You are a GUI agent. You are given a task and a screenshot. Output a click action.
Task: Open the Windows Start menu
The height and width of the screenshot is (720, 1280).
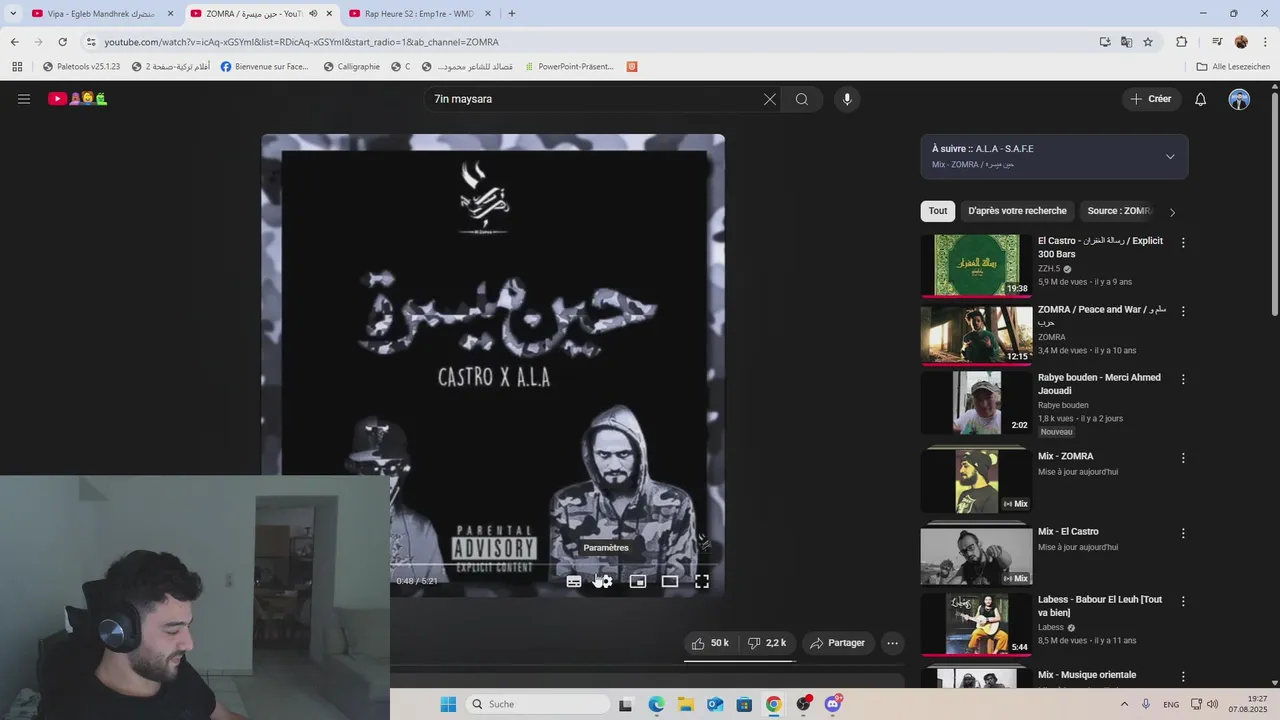click(448, 704)
